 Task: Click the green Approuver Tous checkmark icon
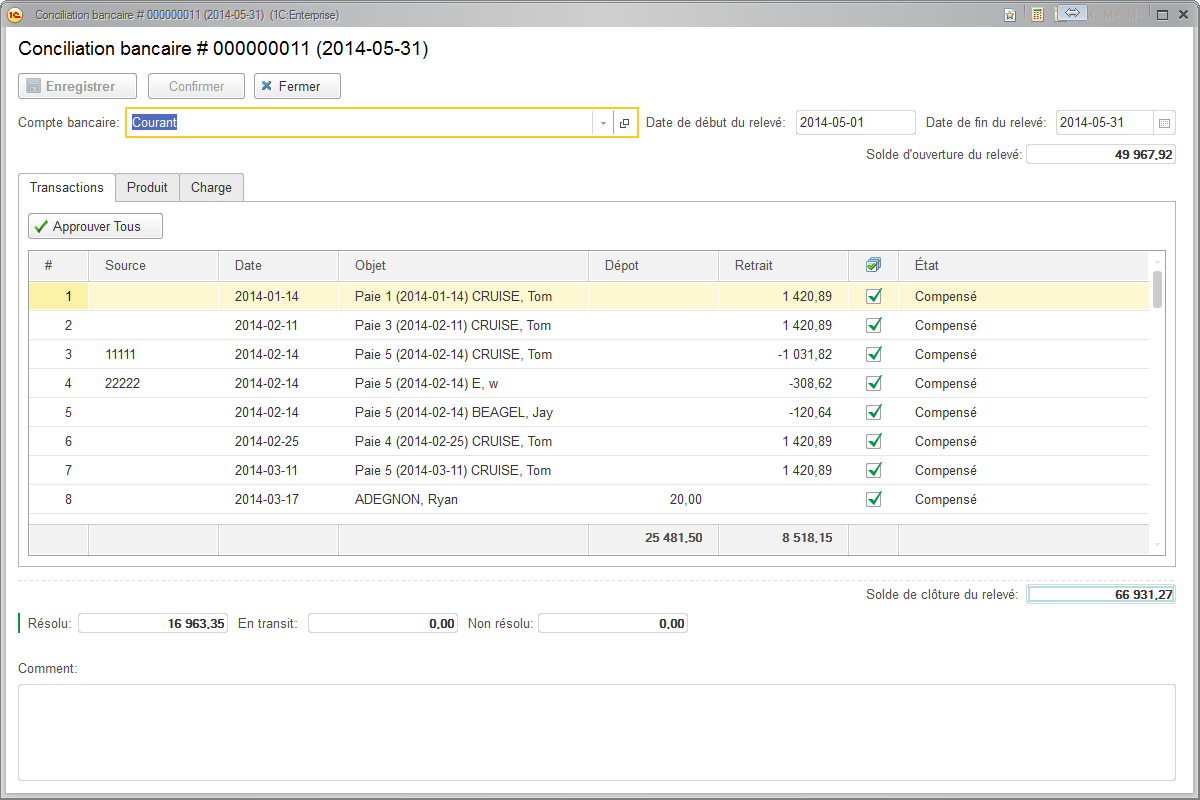[x=40, y=226]
